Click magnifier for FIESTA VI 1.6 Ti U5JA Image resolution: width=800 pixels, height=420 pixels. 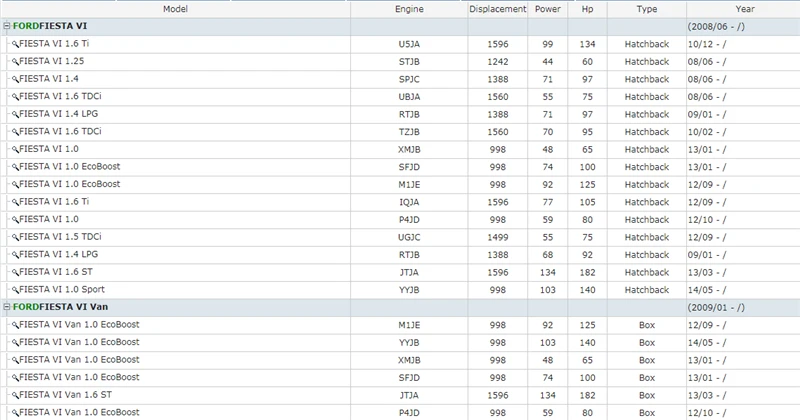15,44
